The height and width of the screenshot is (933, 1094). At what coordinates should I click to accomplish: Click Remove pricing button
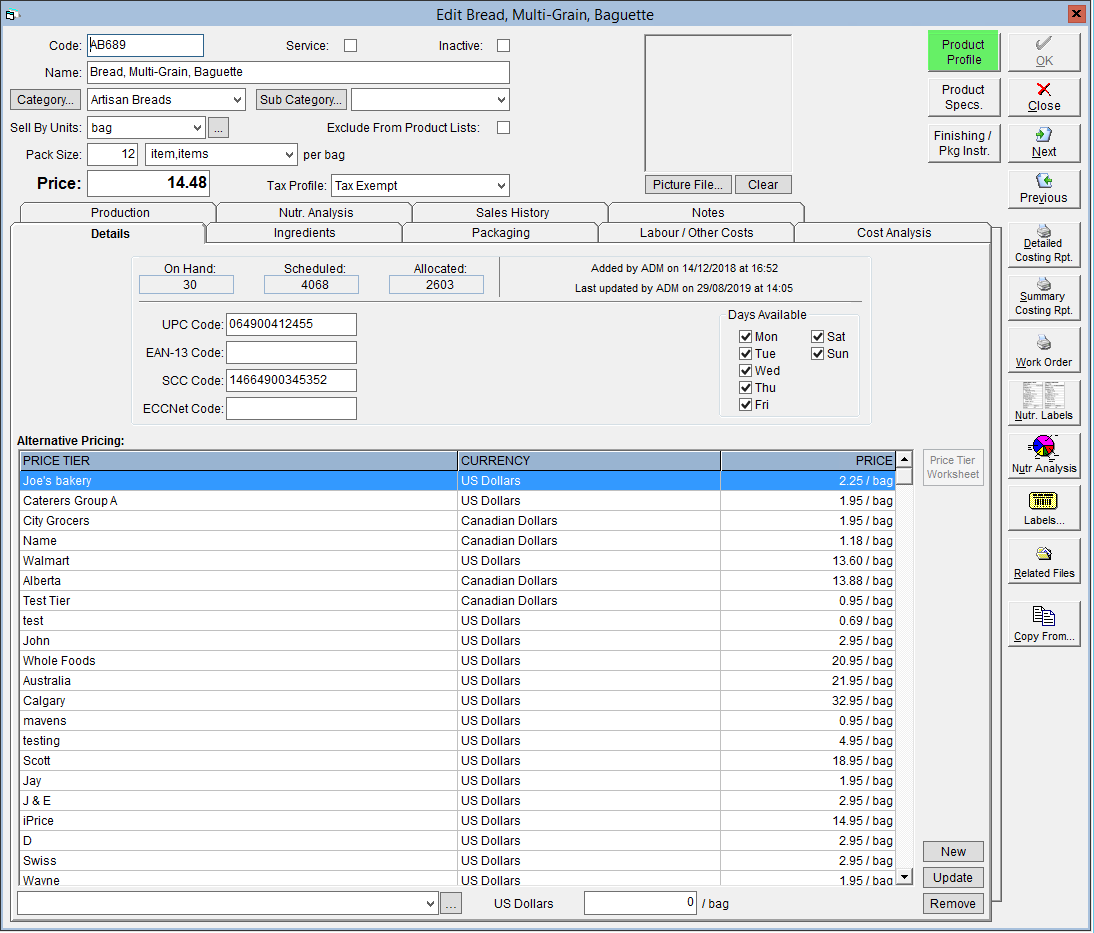pos(953,904)
